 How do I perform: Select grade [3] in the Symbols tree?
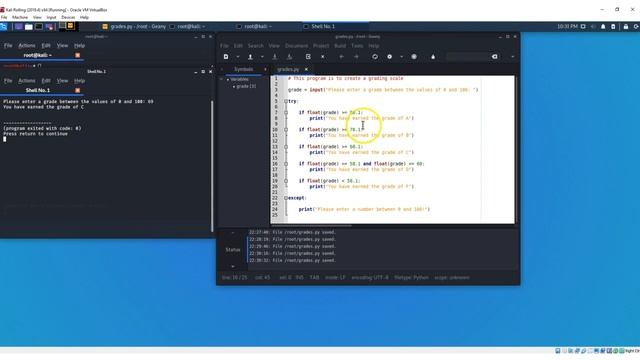click(x=246, y=87)
